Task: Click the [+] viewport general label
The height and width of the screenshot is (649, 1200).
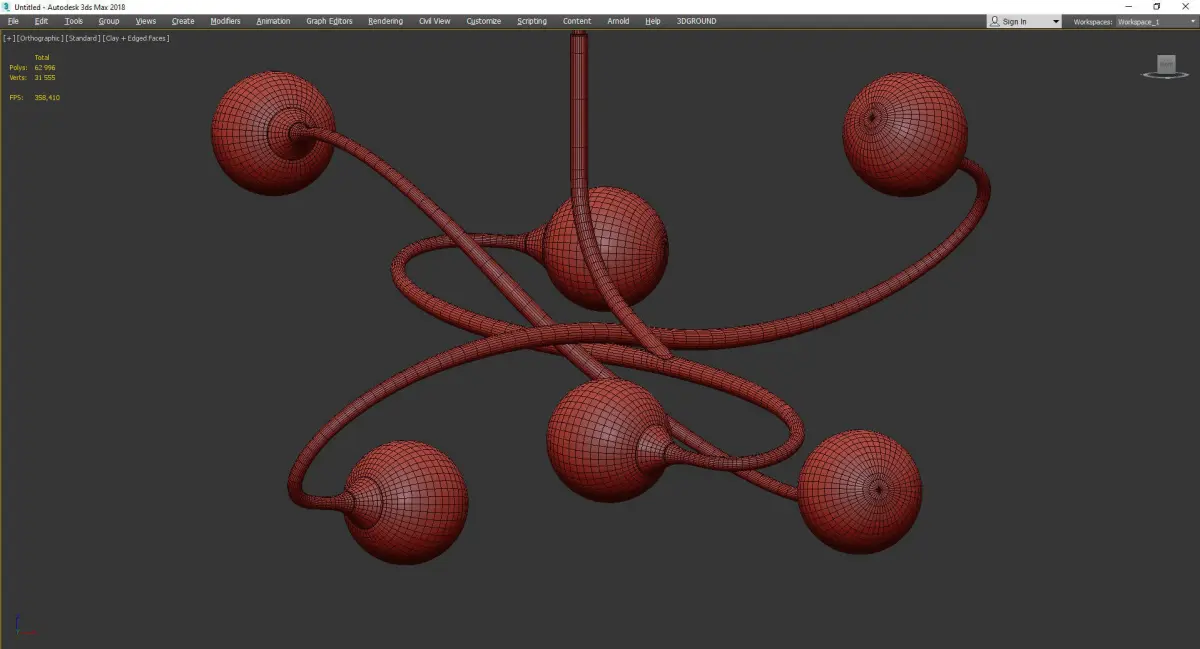Action: (9, 38)
